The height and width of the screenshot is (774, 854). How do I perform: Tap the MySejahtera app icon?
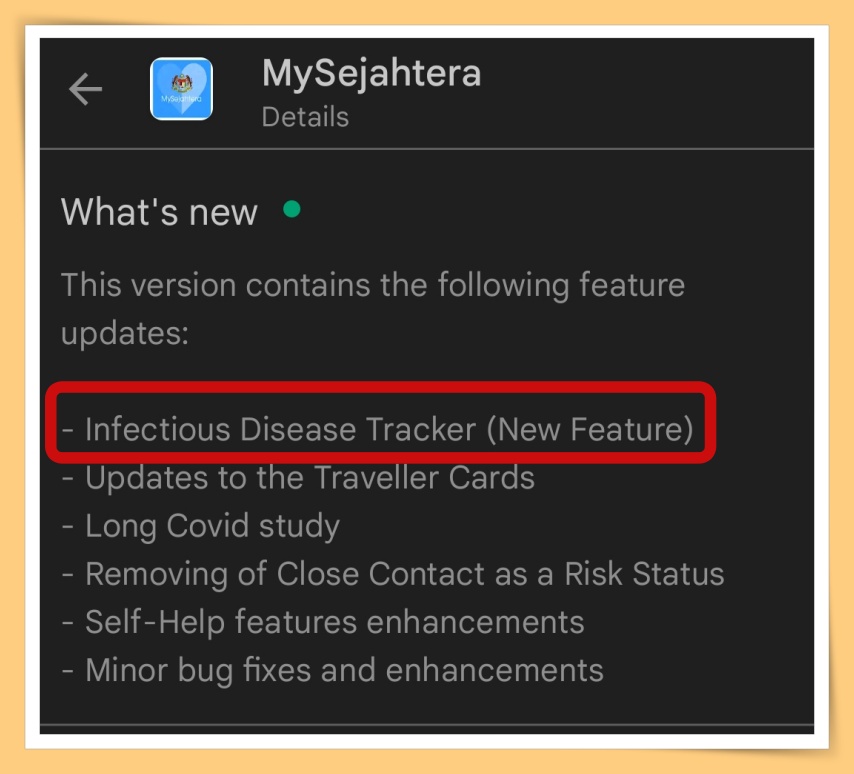coord(181,89)
